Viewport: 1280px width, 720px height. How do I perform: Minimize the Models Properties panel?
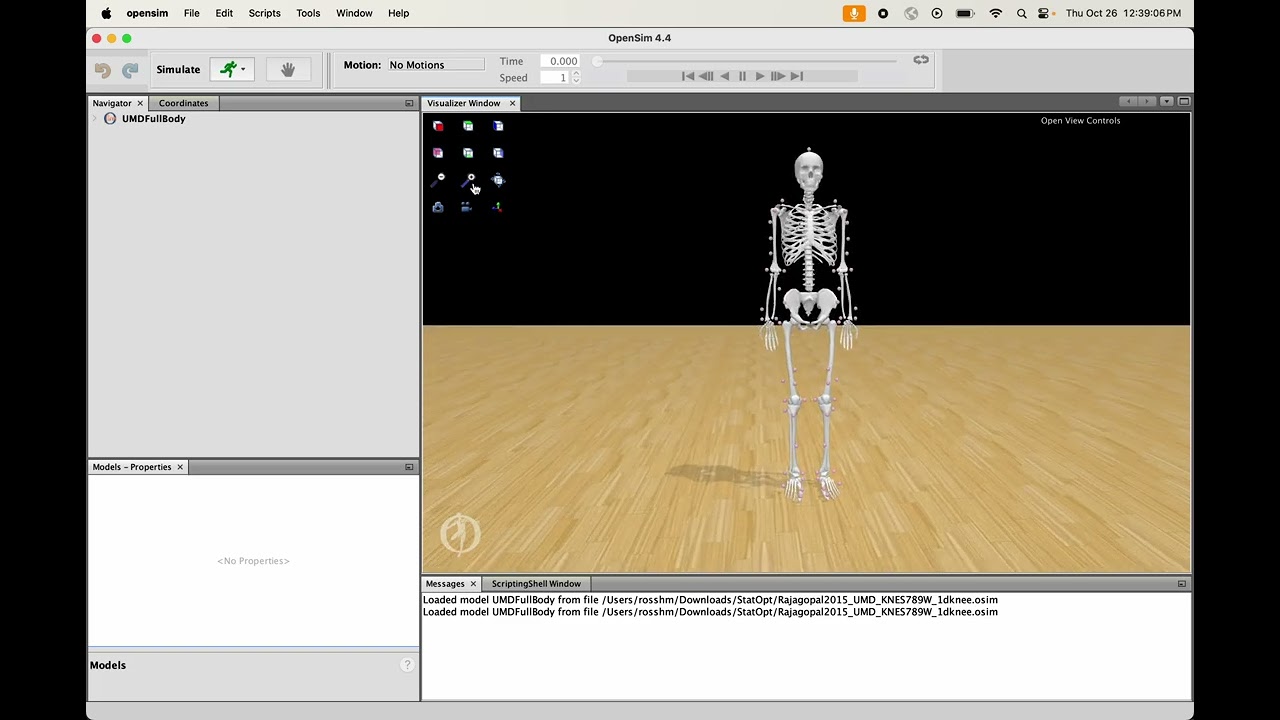point(409,467)
